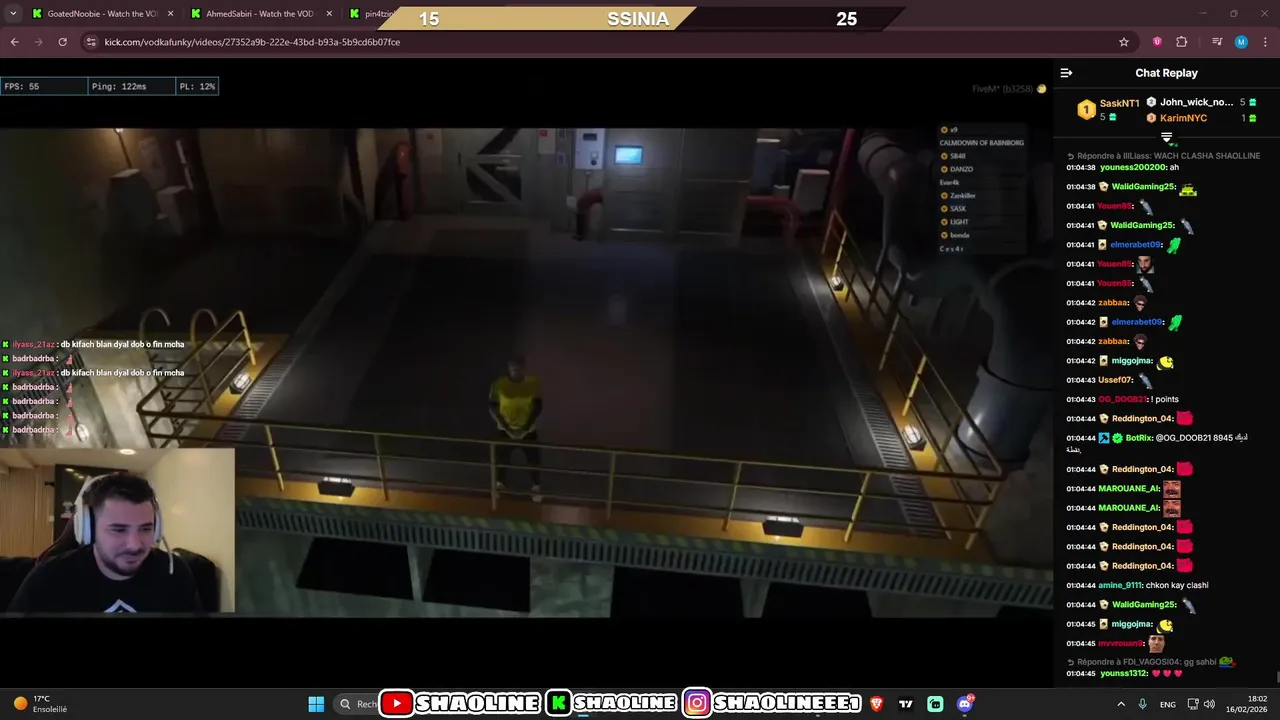Click the microphone tray icon
Image resolution: width=1280 pixels, height=720 pixels.
[x=1143, y=704]
